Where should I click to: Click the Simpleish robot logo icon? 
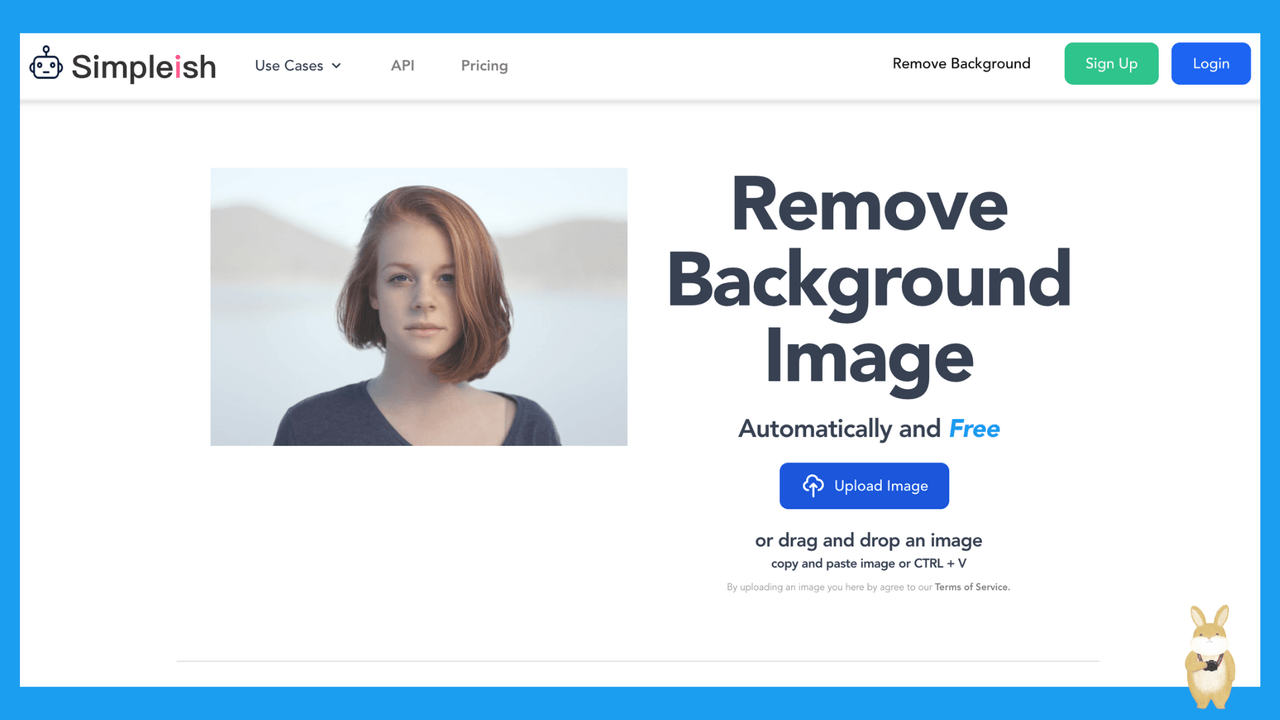point(46,64)
